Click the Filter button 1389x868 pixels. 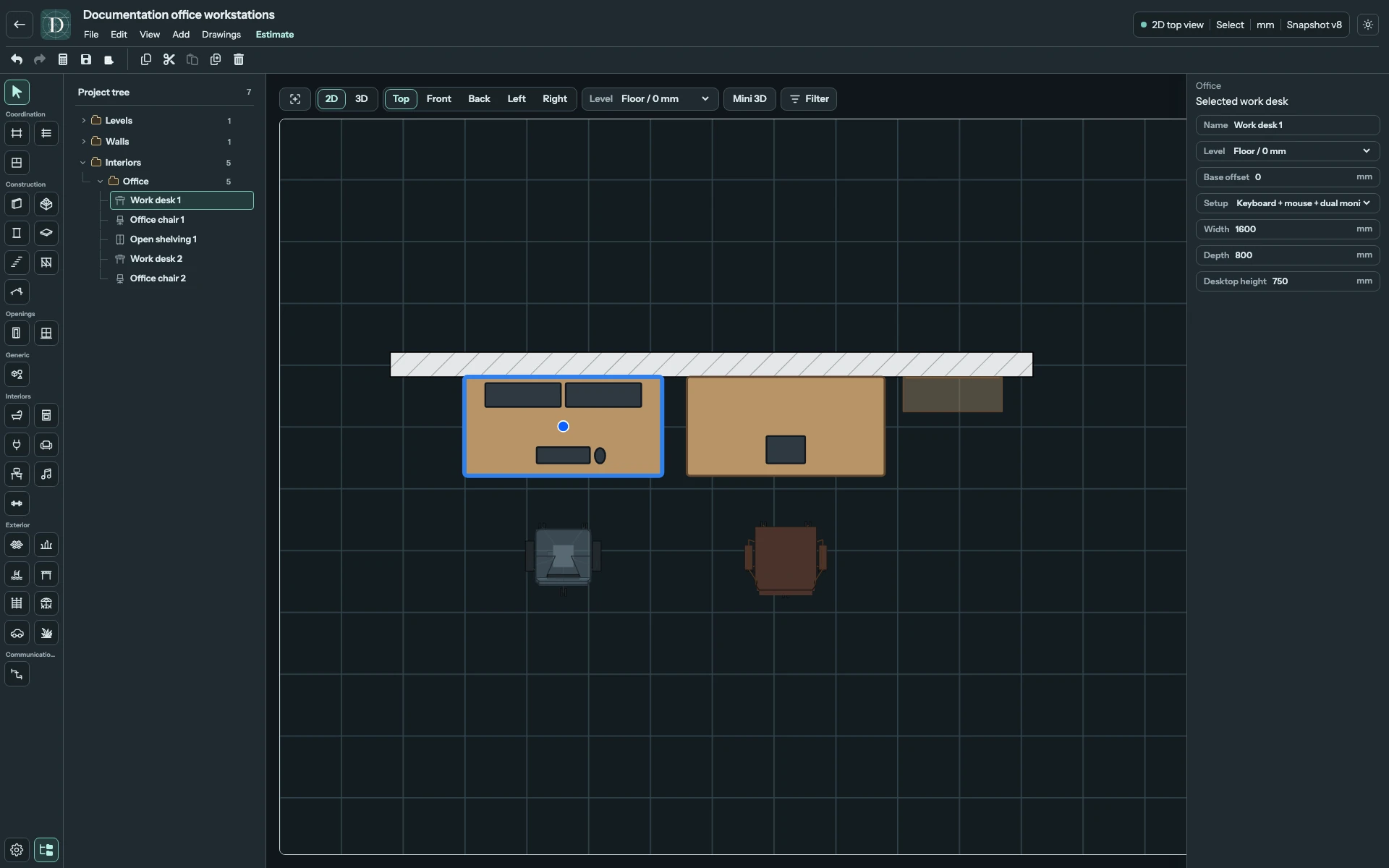pos(809,99)
